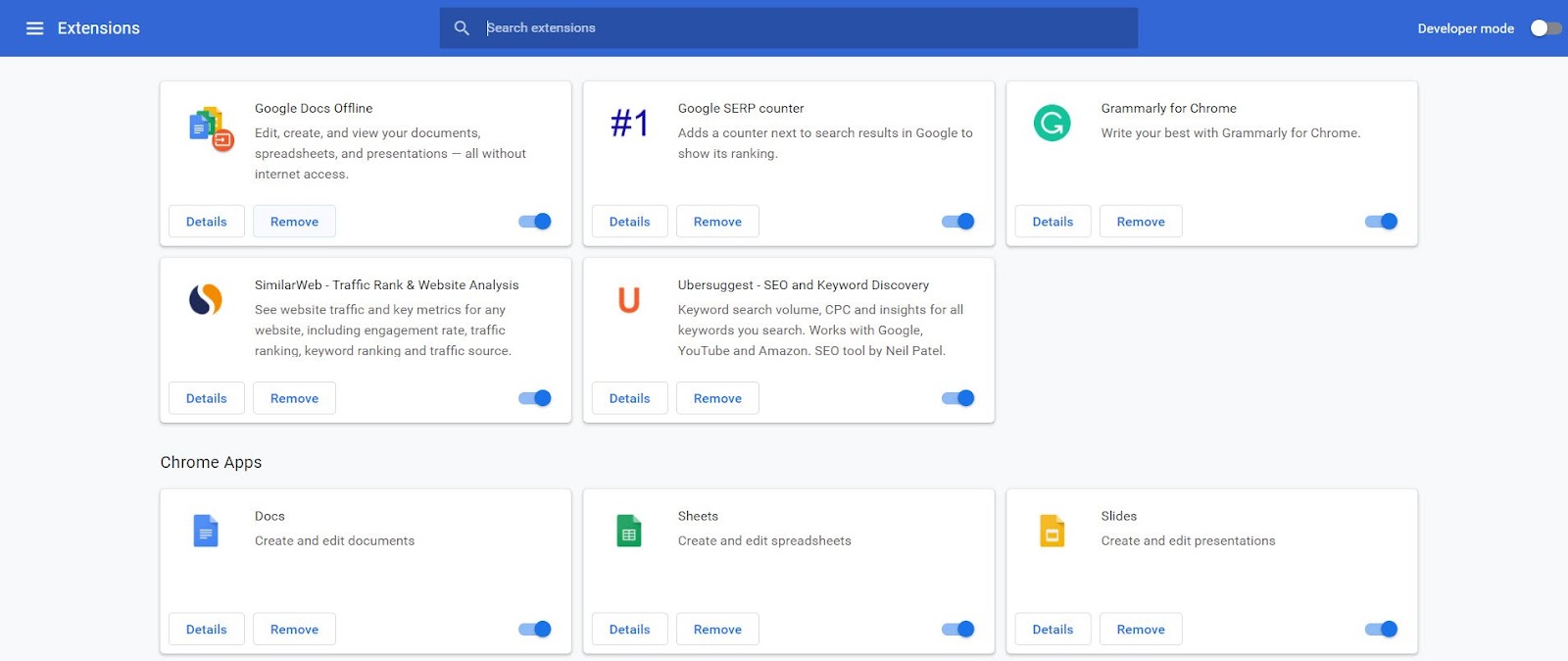
Task: Turn off Grammarly for Chrome
Action: tap(1382, 222)
